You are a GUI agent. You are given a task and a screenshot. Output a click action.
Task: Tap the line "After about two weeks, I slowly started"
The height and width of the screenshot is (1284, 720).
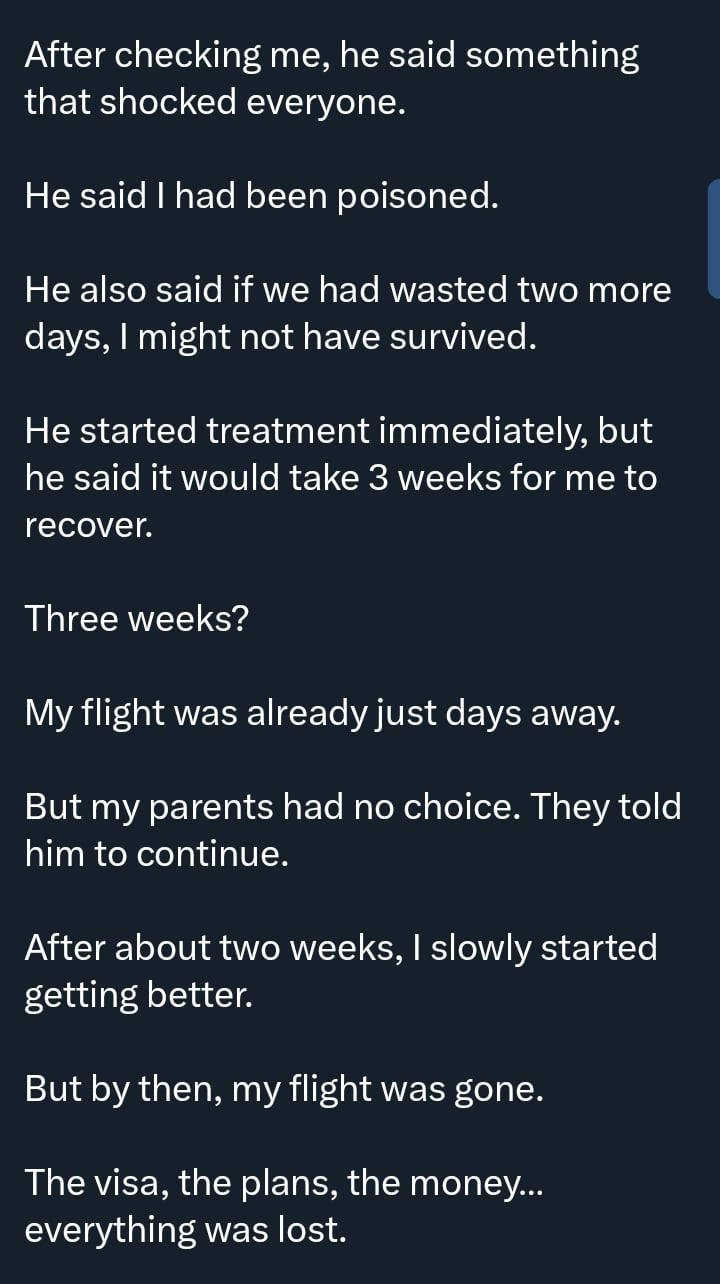tap(341, 946)
